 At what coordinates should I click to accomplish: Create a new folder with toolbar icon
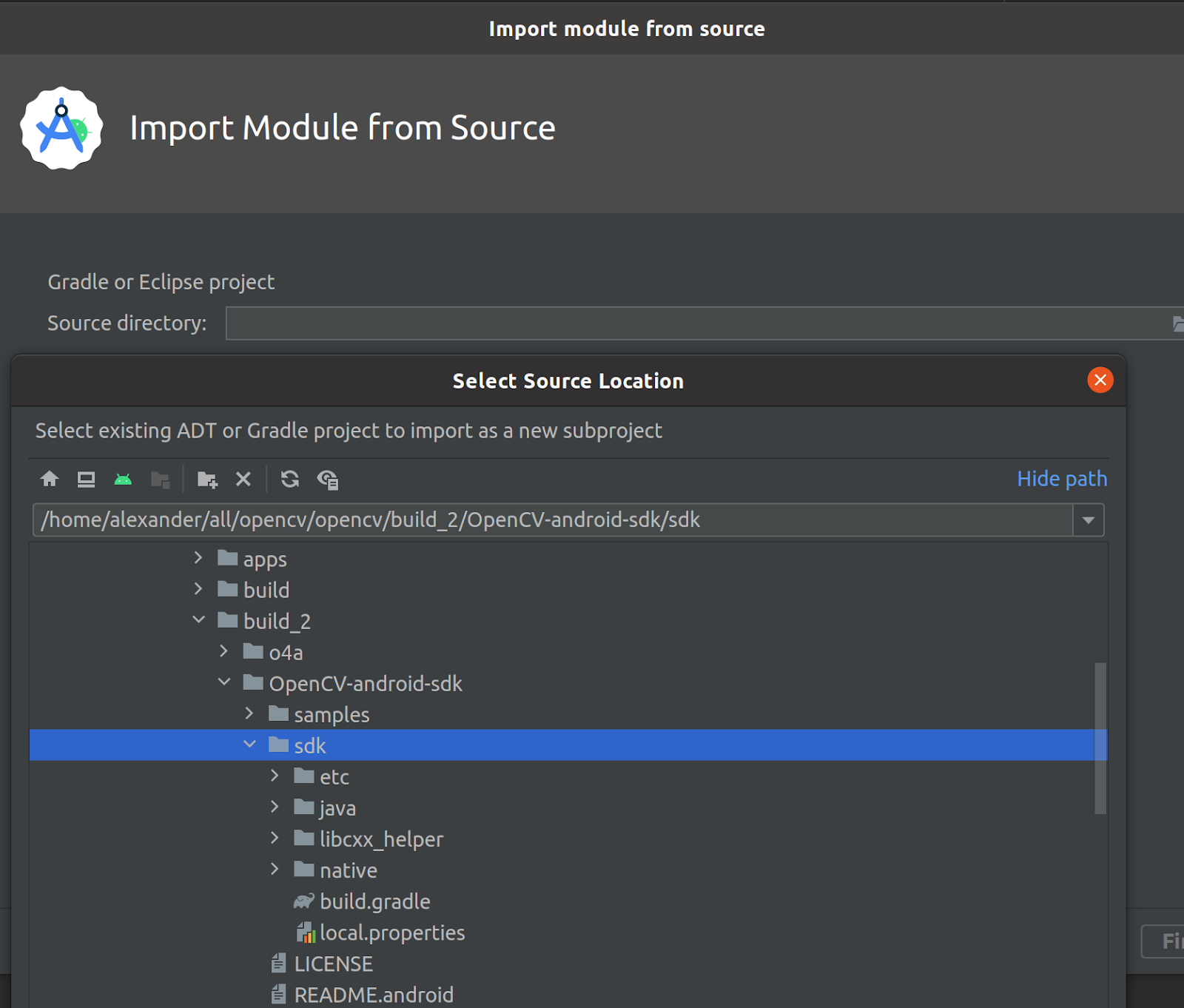tap(207, 480)
